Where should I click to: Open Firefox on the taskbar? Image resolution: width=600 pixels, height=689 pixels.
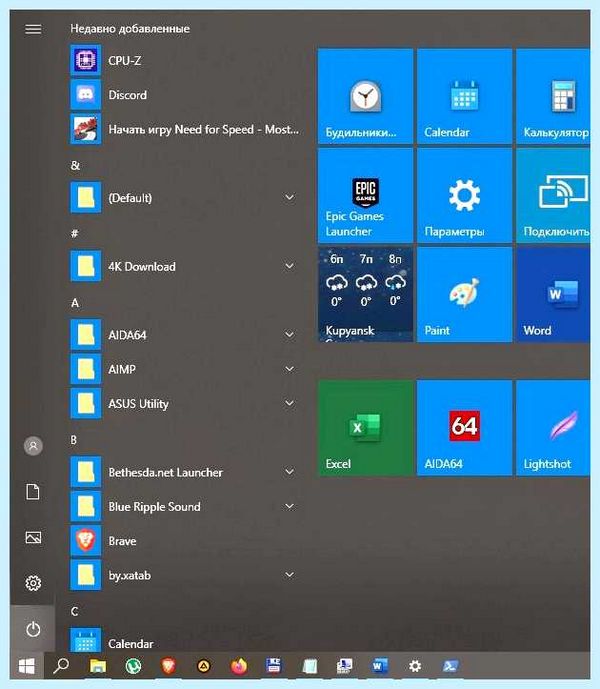tap(239, 666)
